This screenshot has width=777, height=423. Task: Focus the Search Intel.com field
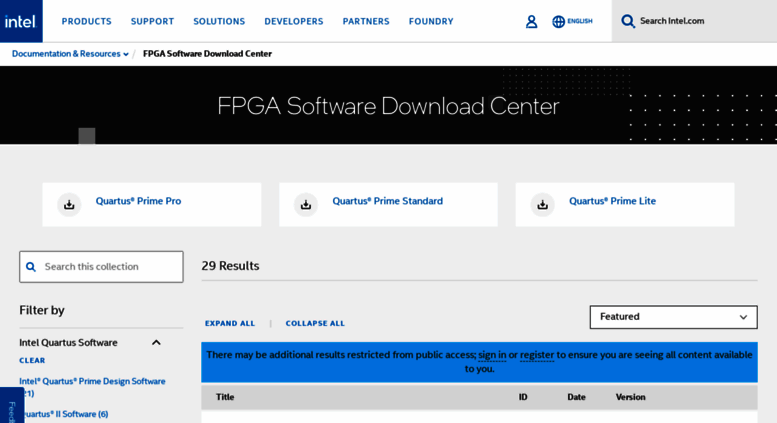(x=694, y=21)
